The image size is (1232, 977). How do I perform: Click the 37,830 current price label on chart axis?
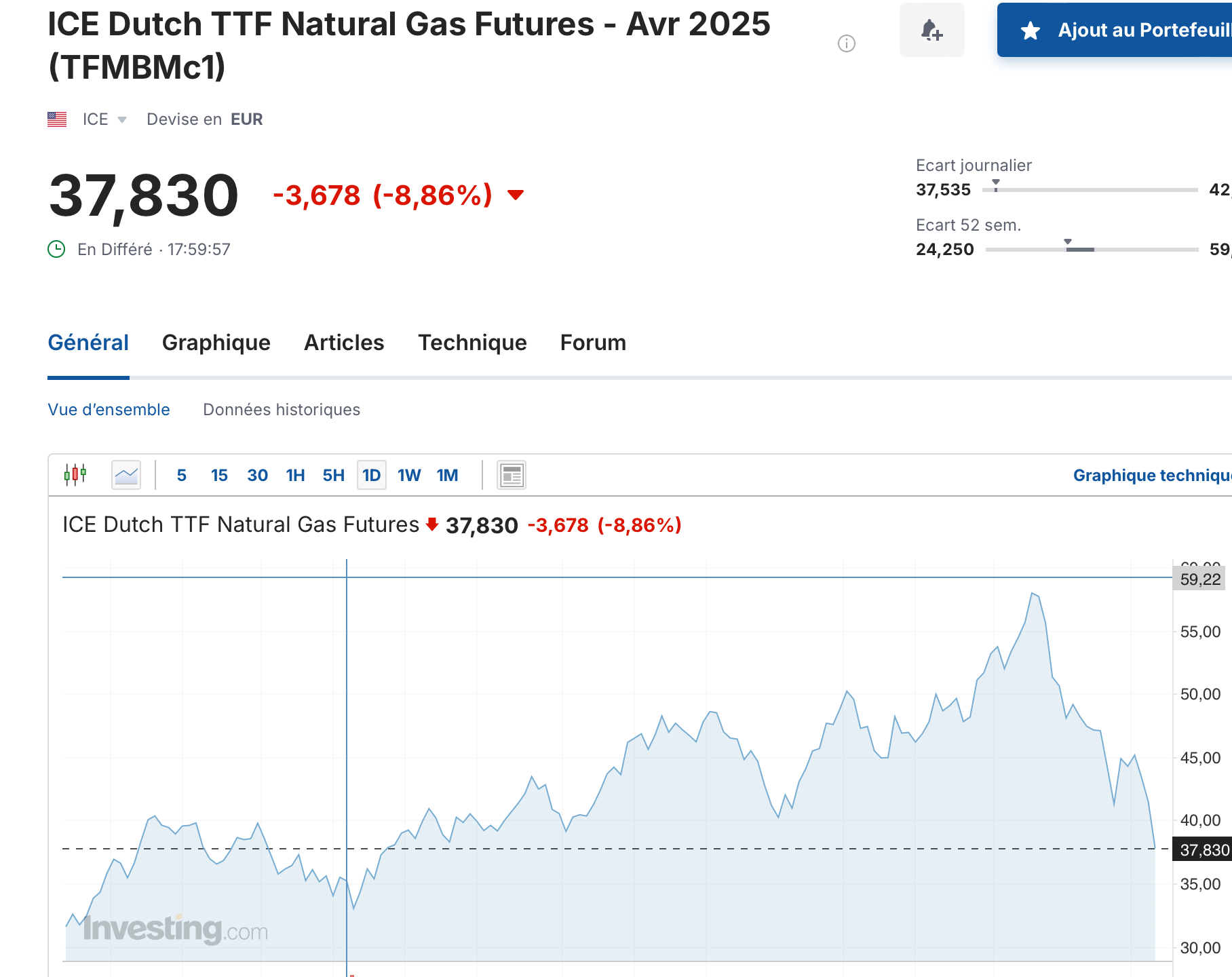[1204, 850]
